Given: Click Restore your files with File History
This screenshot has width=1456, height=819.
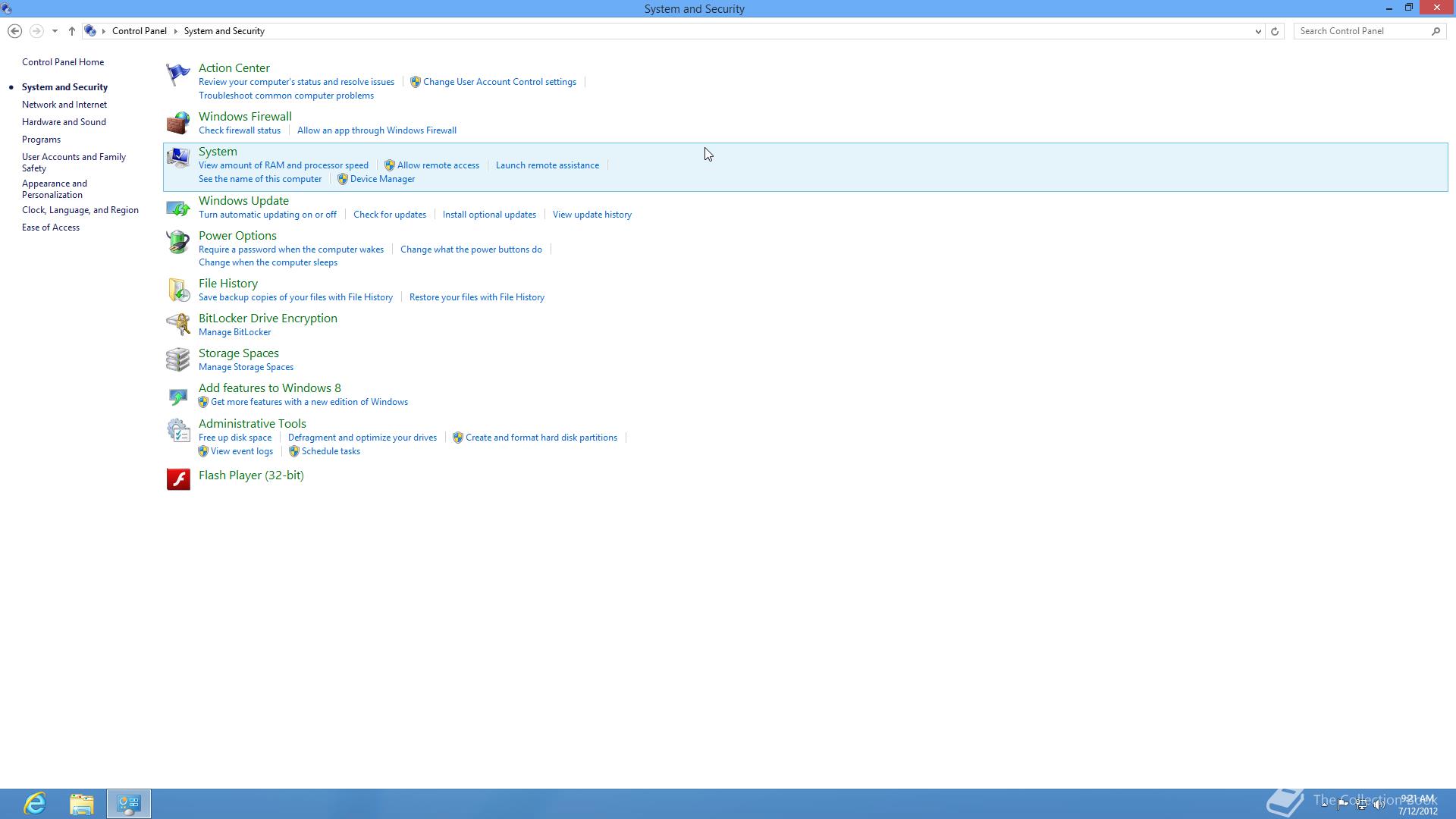Looking at the screenshot, I should (477, 297).
